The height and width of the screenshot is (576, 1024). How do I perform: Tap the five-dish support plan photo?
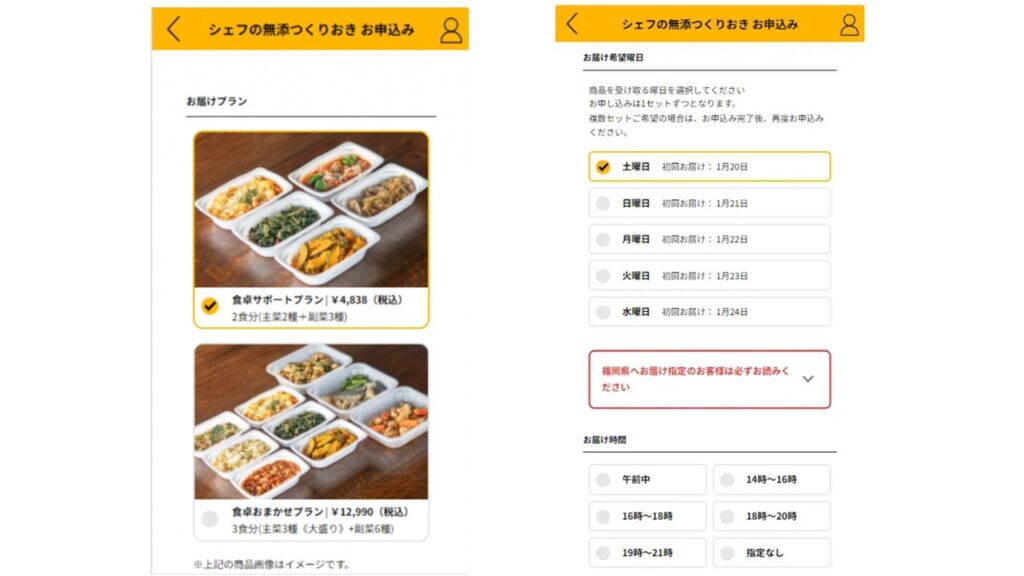click(311, 210)
